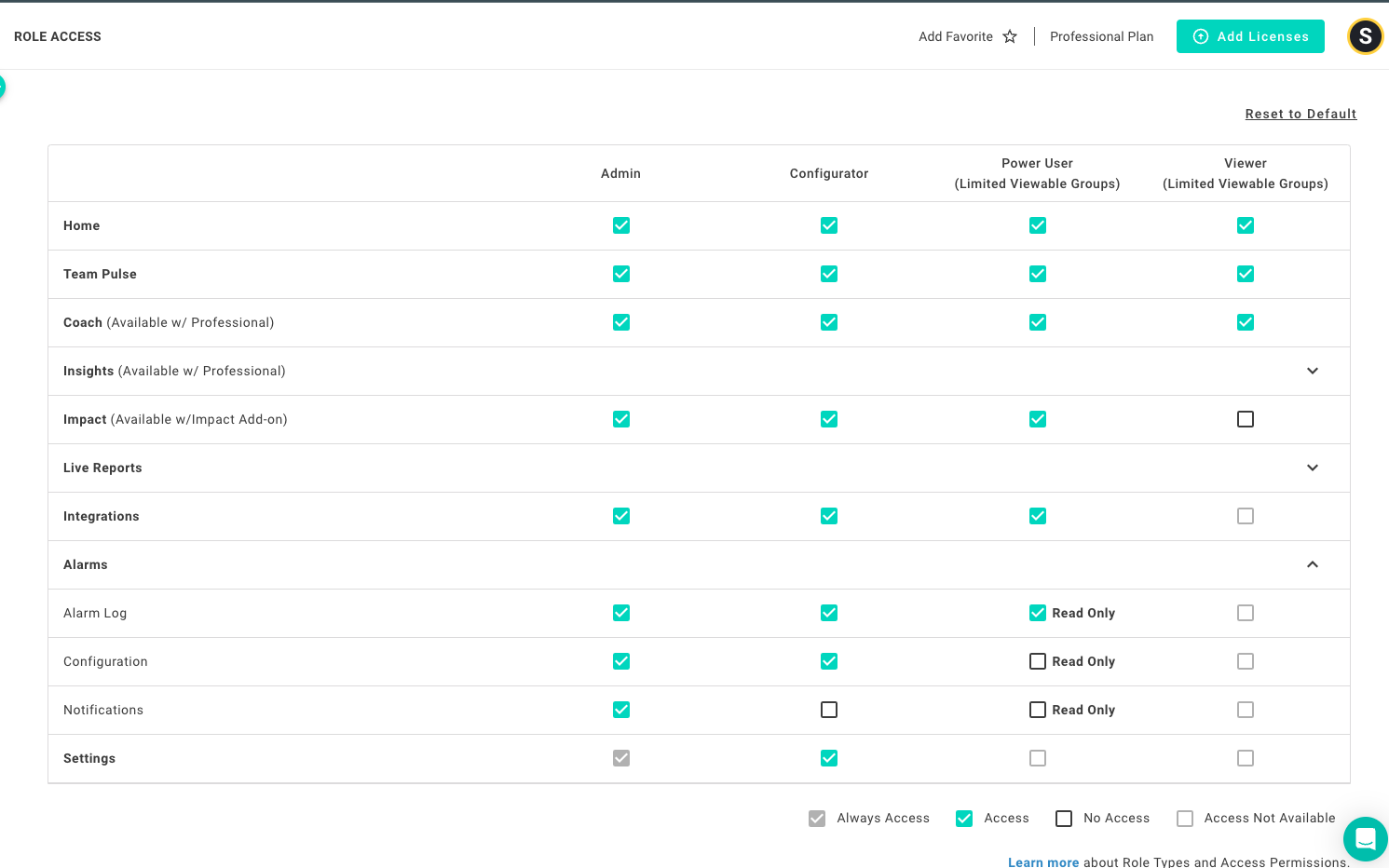1389x868 pixels.
Task: Toggle Power User checkbox for Team Pulse
Action: tap(1038, 274)
